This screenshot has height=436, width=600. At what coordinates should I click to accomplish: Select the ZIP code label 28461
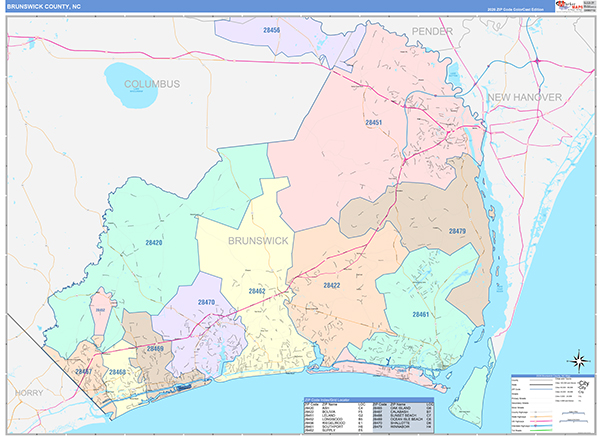[x=421, y=315]
